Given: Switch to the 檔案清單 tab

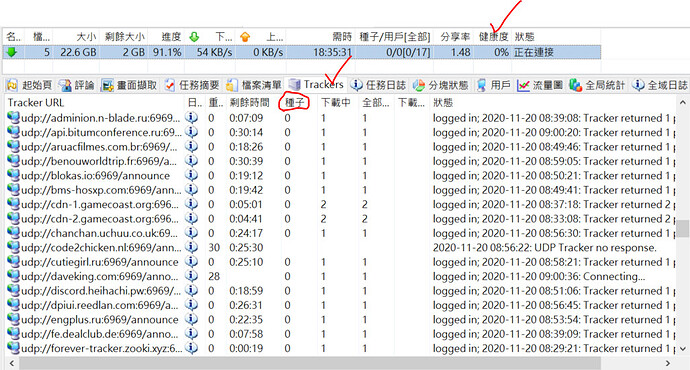Looking at the screenshot, I should (254, 85).
